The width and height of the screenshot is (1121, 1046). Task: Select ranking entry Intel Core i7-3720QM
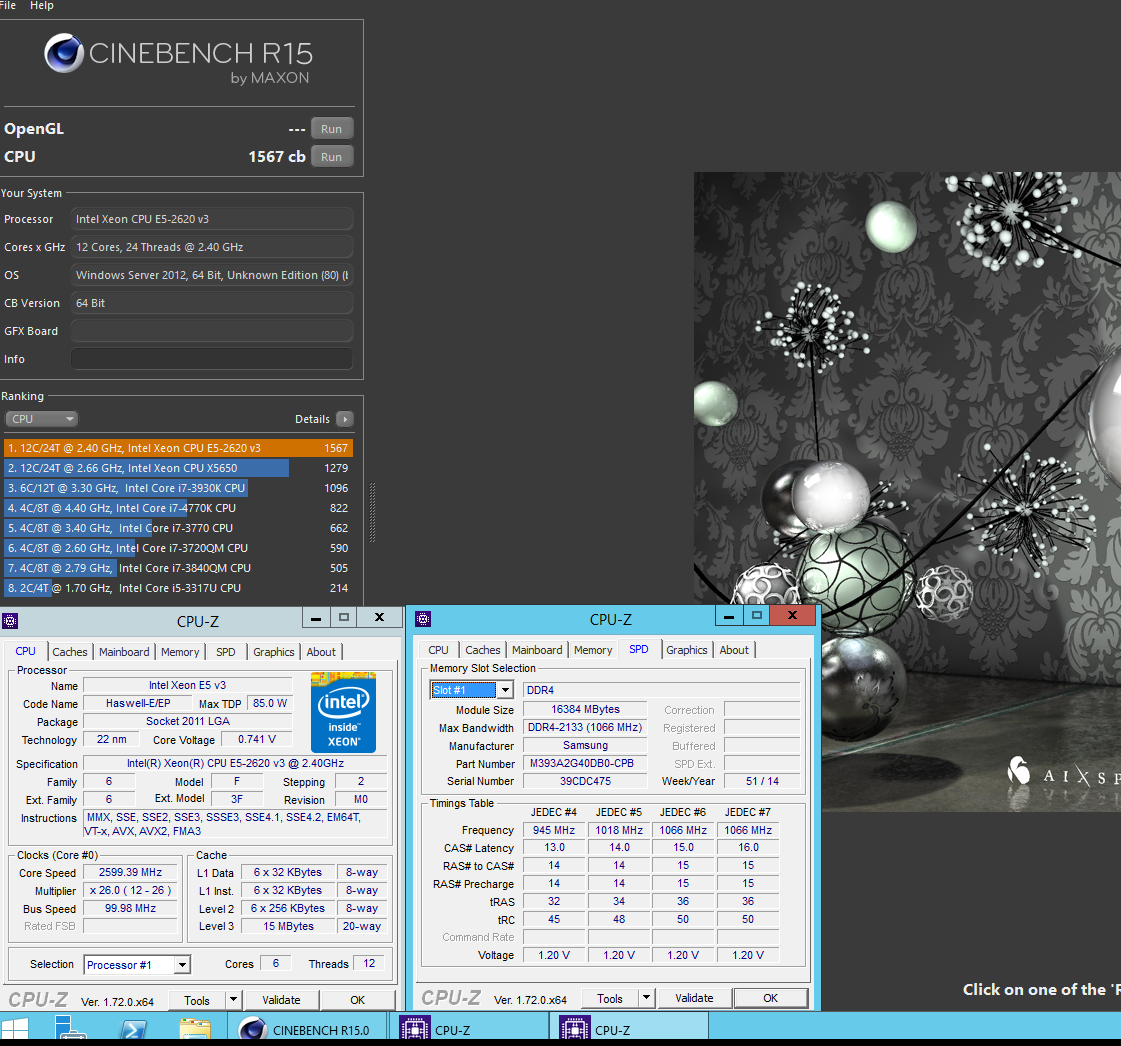[x=178, y=548]
